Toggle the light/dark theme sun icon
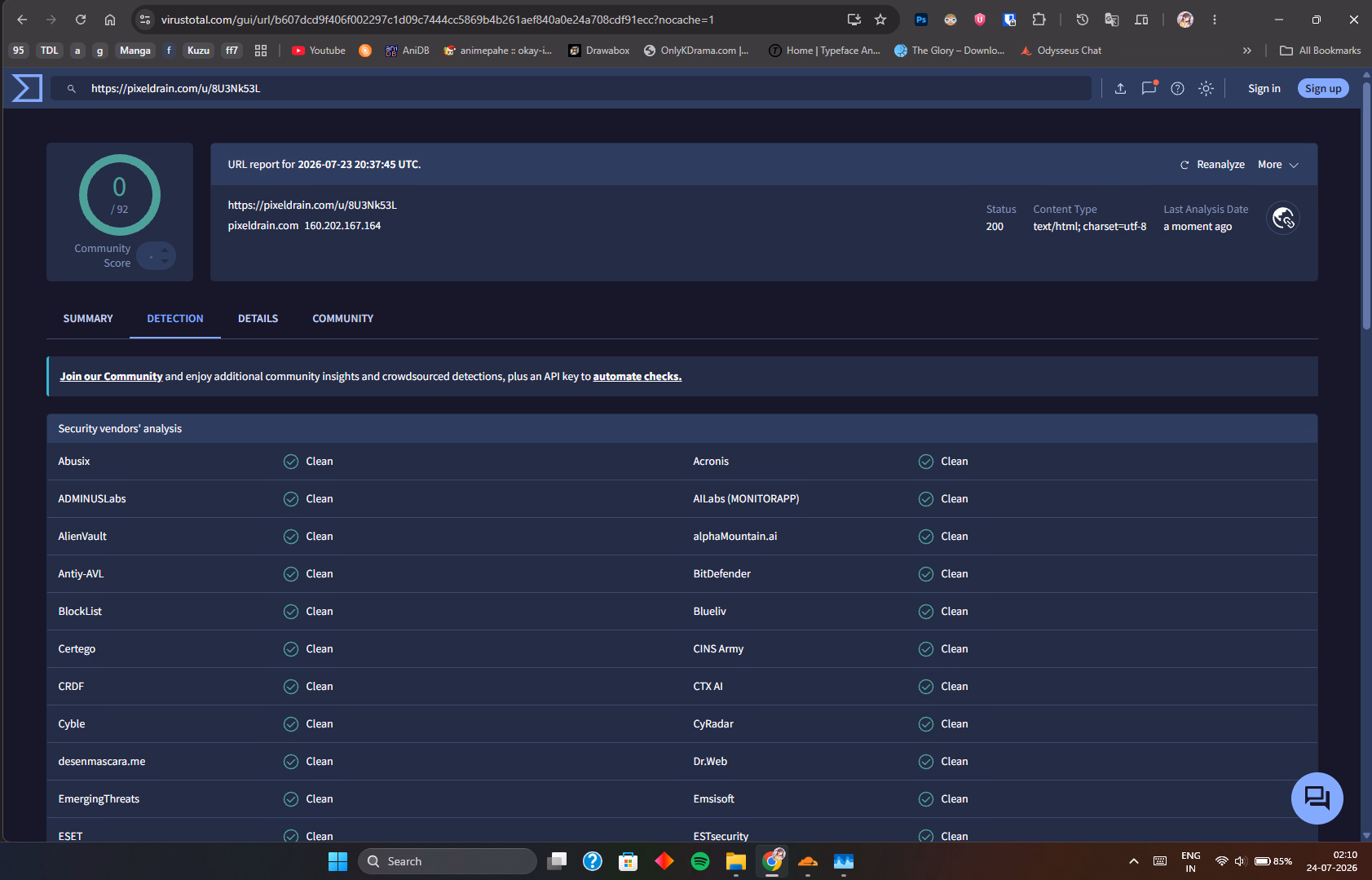 pyautogui.click(x=1206, y=88)
